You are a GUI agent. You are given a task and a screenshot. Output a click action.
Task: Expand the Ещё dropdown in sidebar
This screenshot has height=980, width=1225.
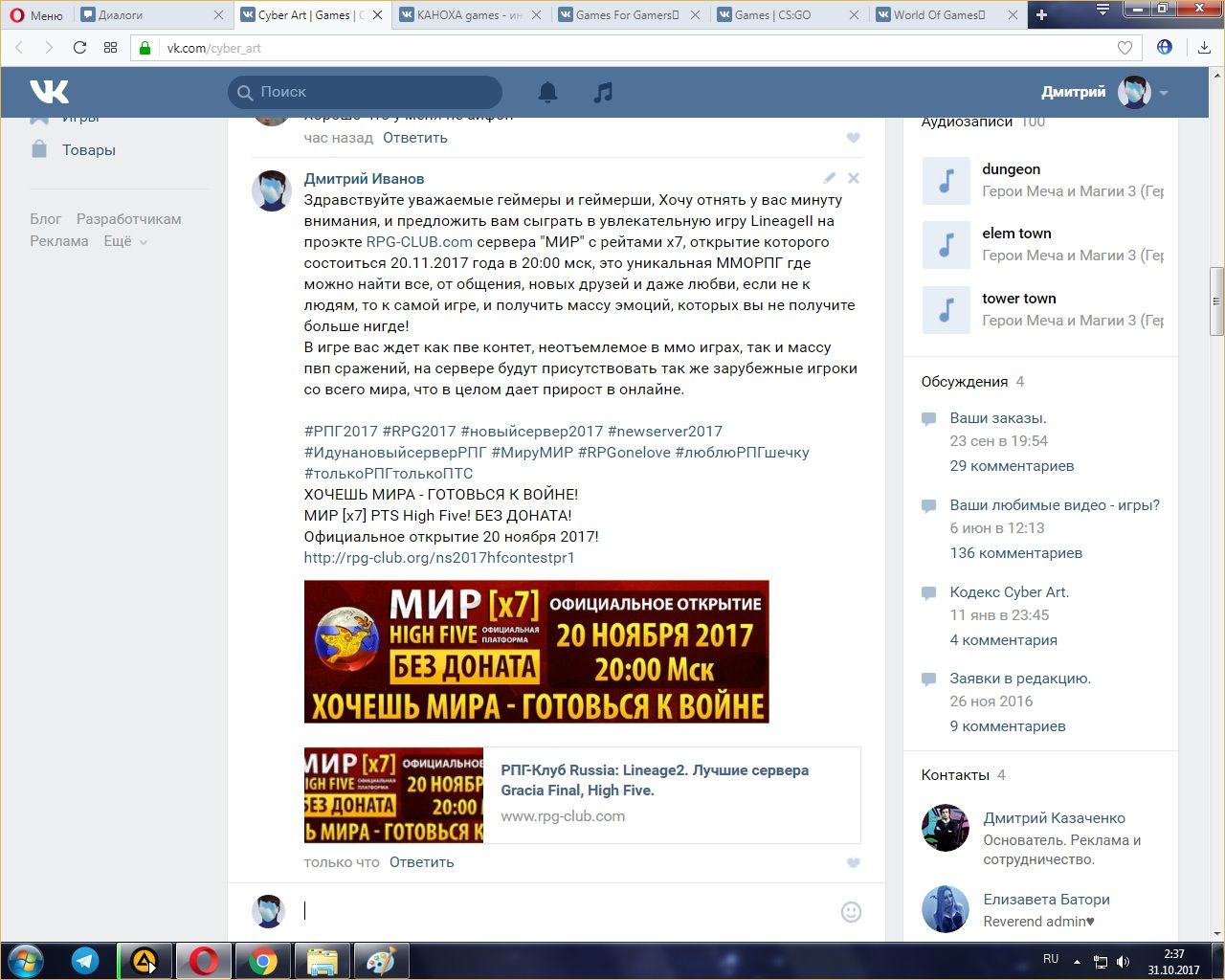click(x=125, y=241)
